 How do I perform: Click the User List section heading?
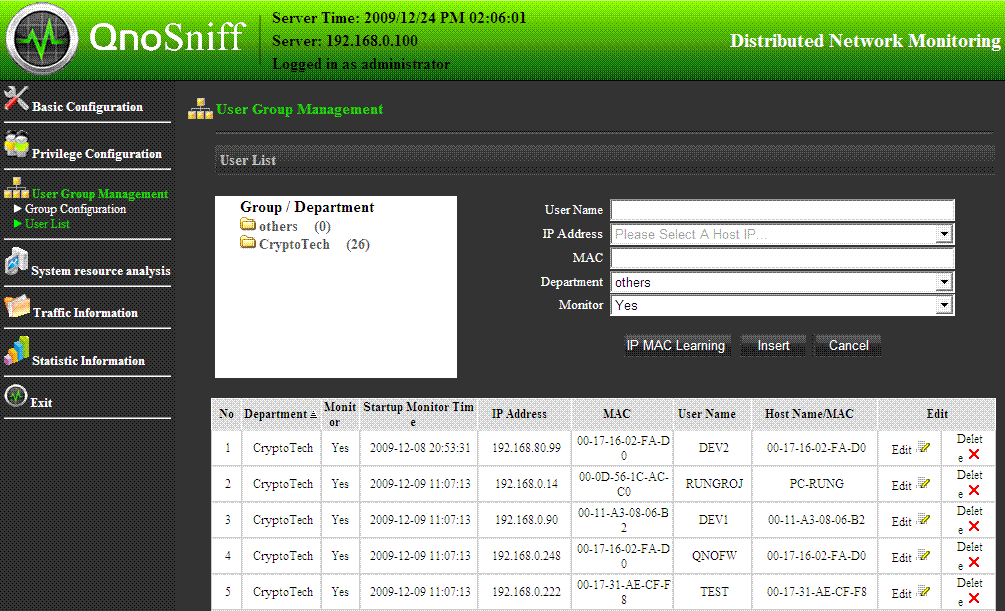pyautogui.click(x=247, y=160)
